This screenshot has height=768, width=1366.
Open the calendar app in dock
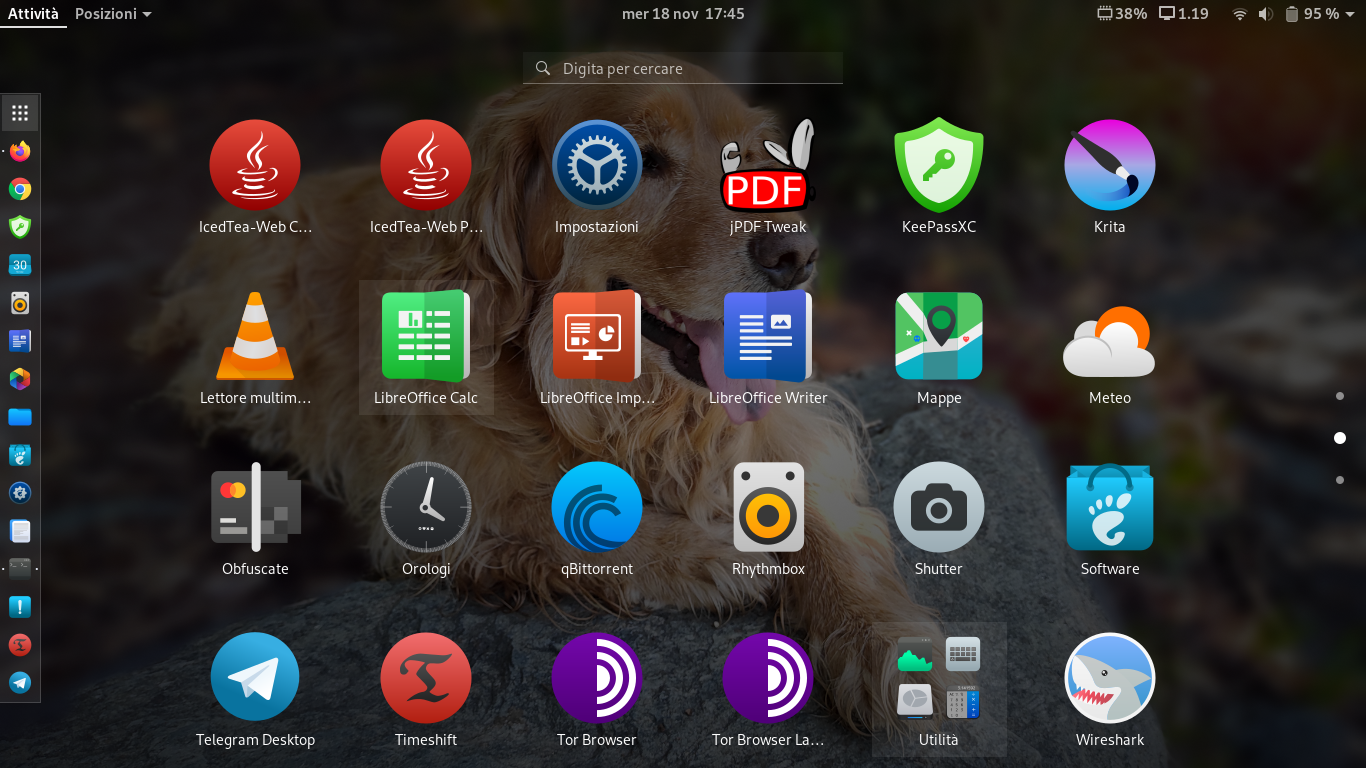(x=20, y=265)
